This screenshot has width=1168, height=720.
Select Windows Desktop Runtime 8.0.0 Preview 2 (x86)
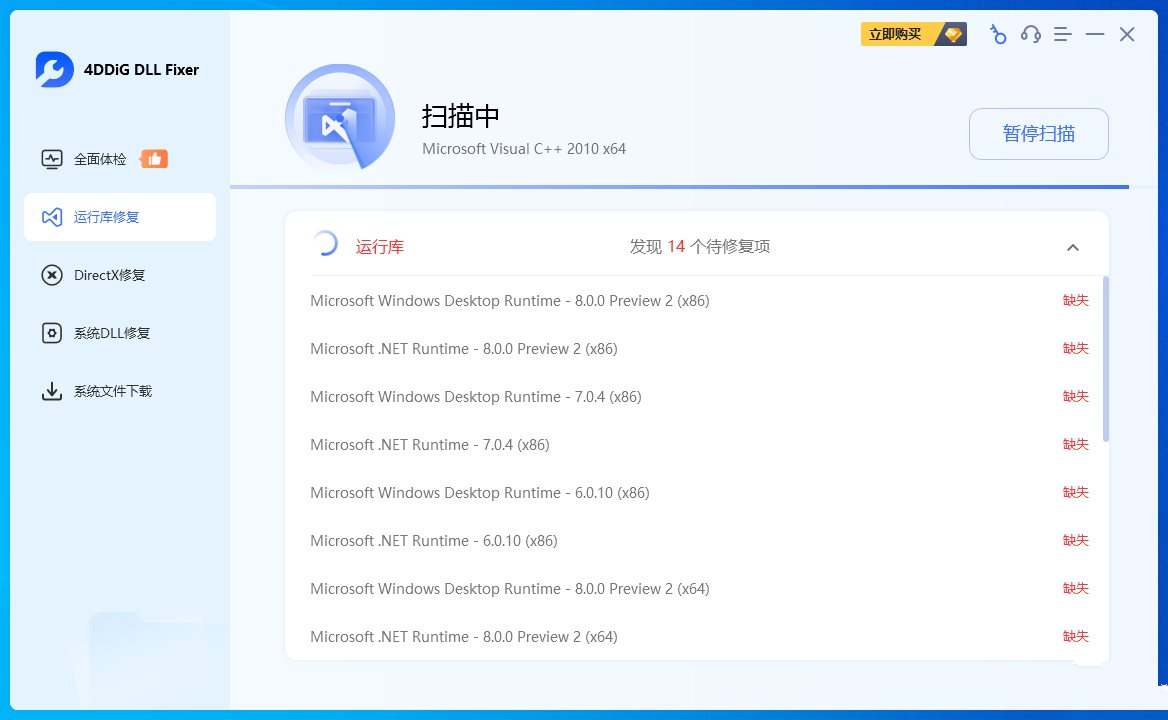[699, 301]
